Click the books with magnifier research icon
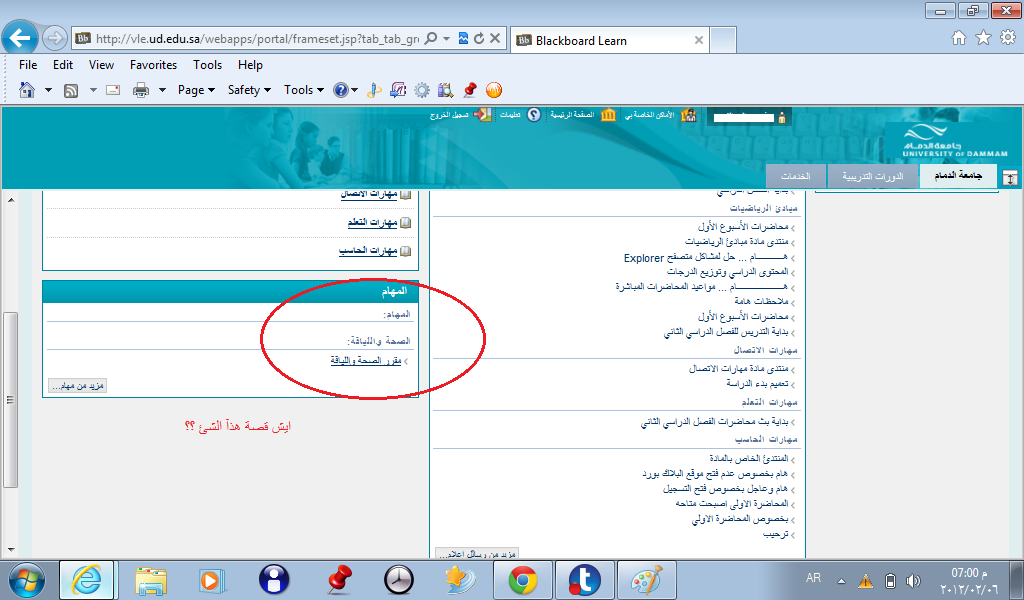This screenshot has width=1024, height=600. (445, 90)
